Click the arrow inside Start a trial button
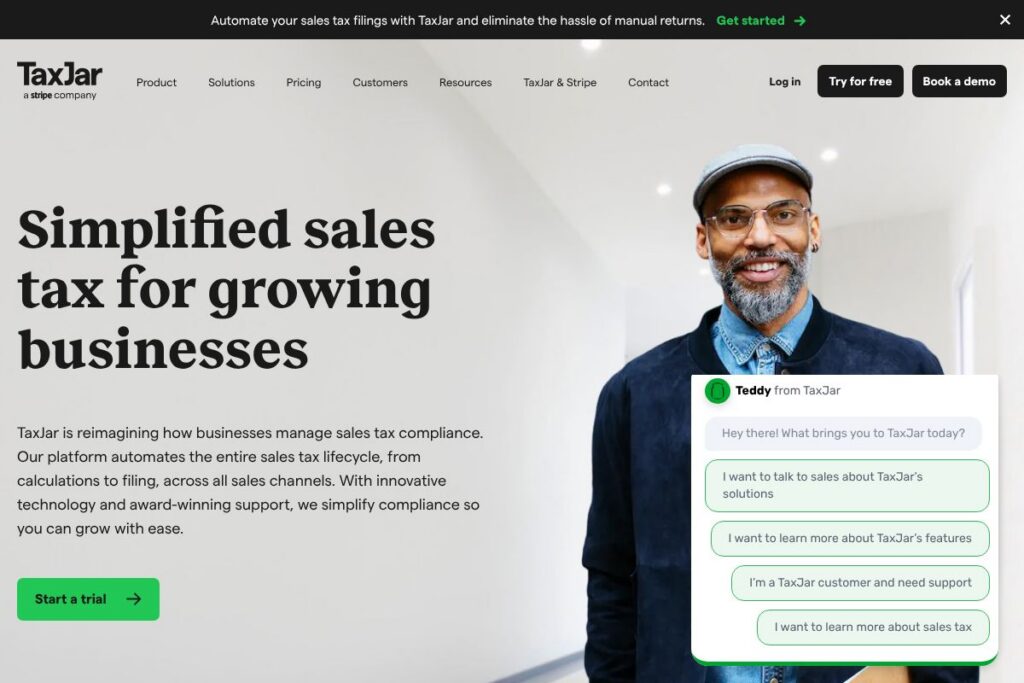Viewport: 1024px width, 683px height. pos(134,599)
